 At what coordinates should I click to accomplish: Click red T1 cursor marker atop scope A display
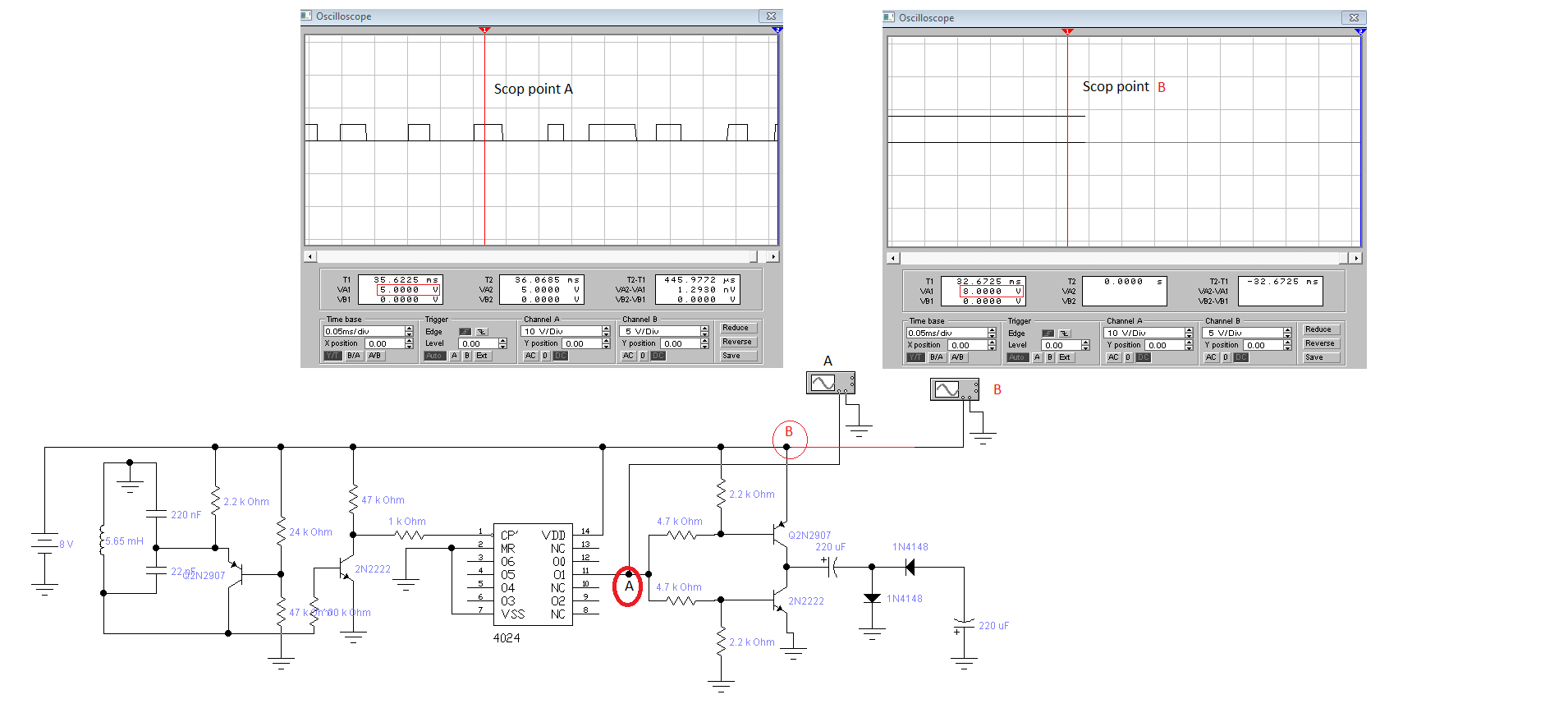(x=484, y=30)
